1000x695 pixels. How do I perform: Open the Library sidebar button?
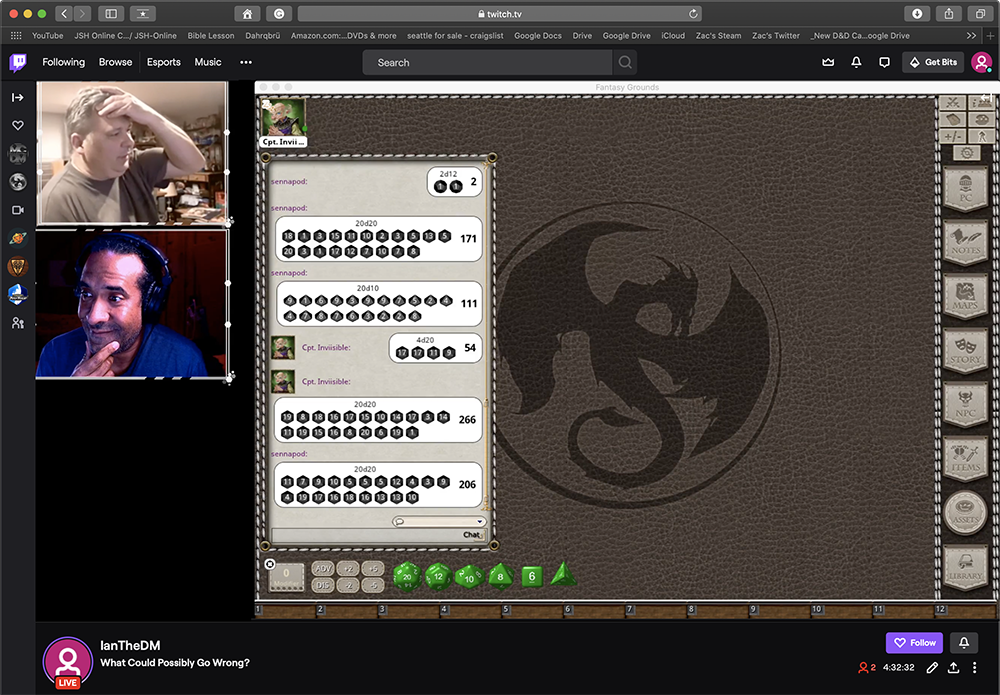(966, 567)
